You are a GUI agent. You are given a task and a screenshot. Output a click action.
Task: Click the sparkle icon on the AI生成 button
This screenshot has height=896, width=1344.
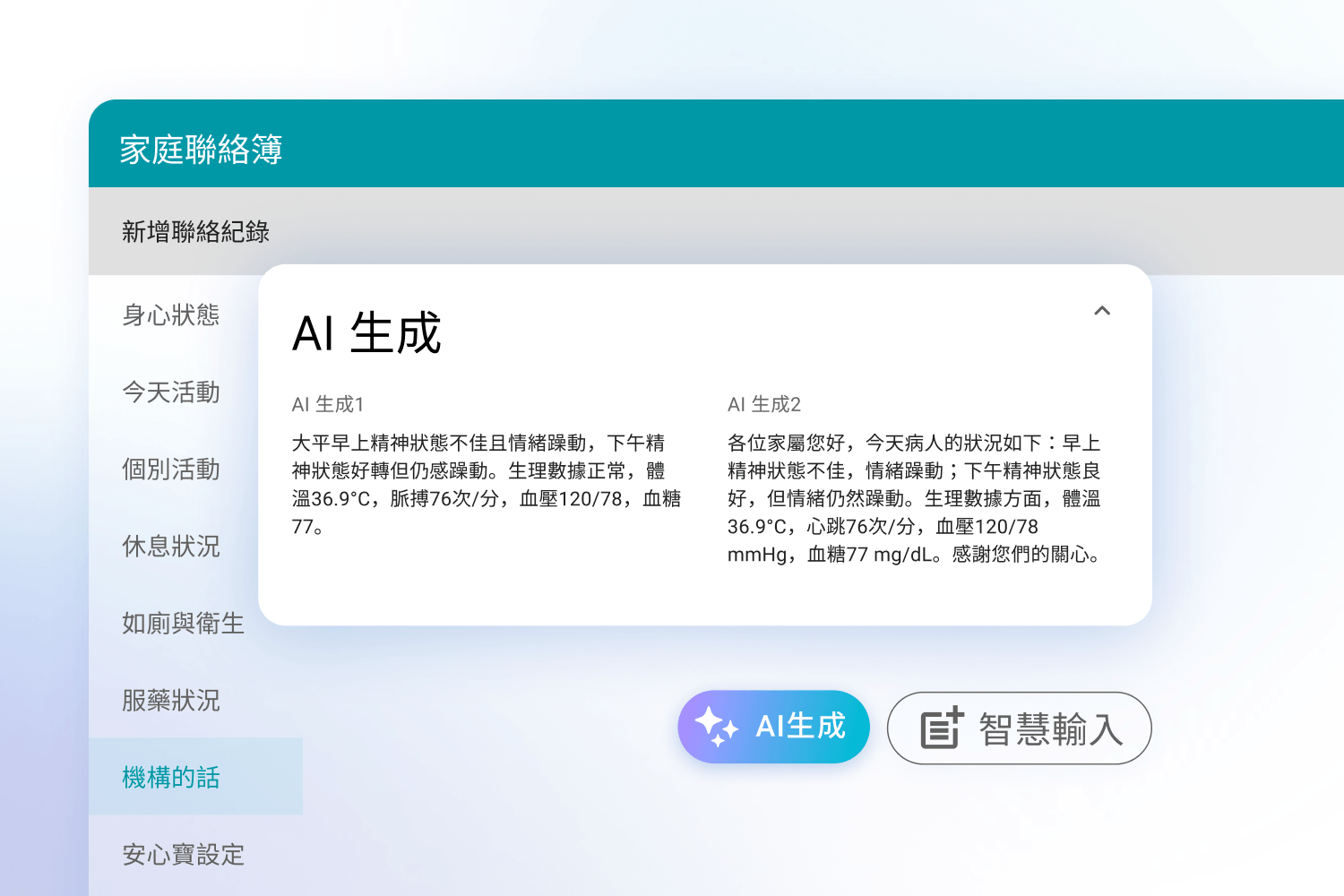pyautogui.click(x=716, y=727)
